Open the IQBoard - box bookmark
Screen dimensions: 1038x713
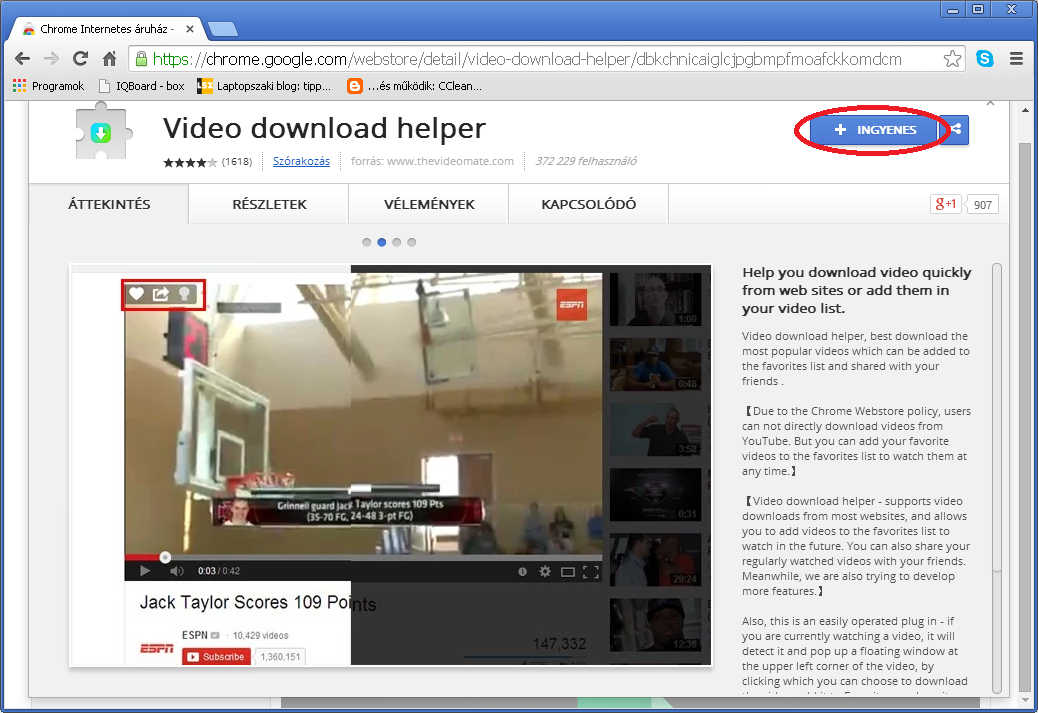(141, 86)
